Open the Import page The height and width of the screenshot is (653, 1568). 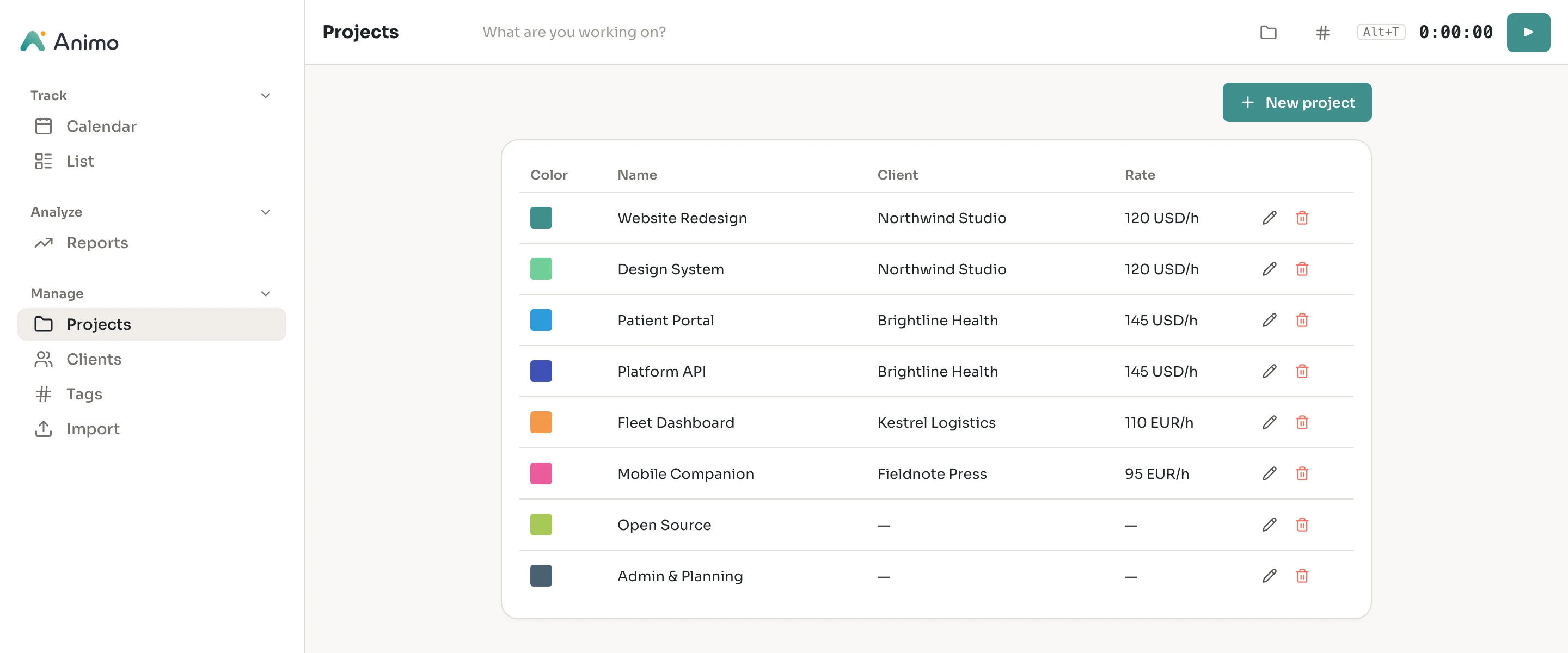pos(151,429)
